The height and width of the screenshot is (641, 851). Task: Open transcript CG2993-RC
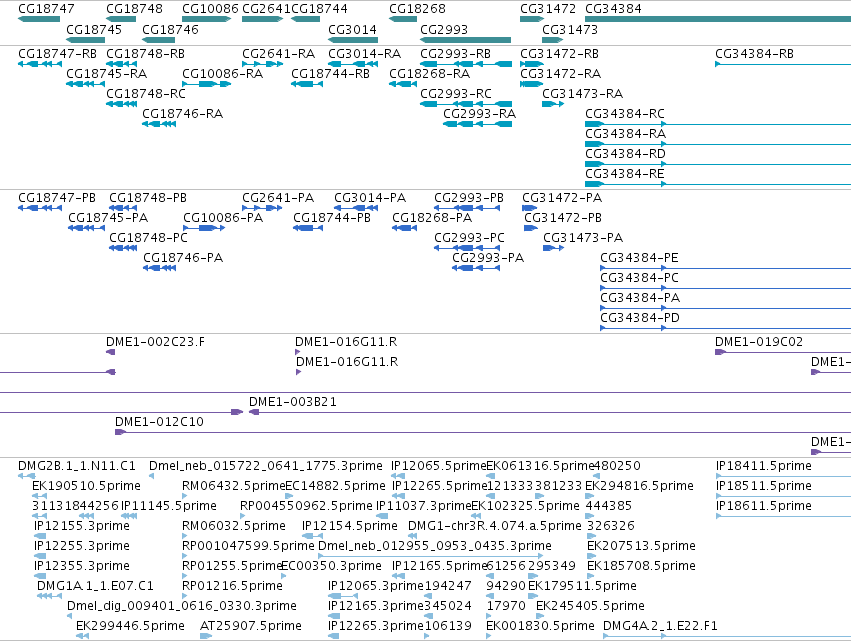456,93
